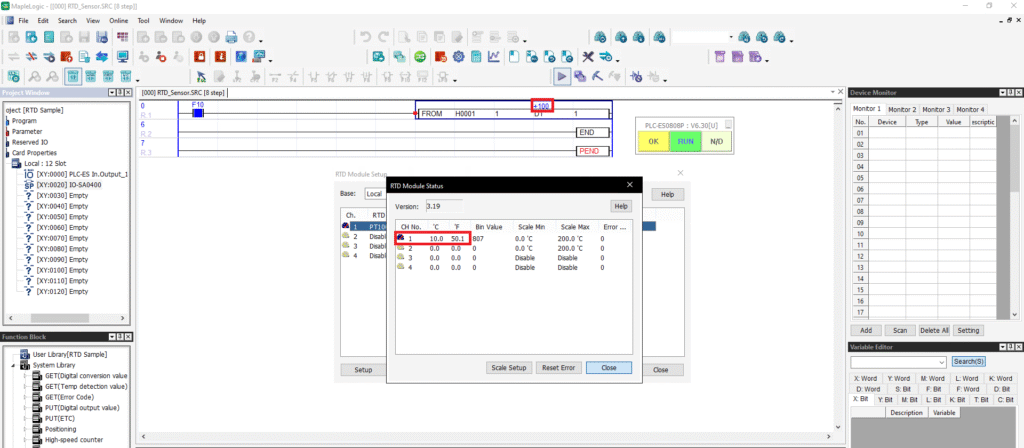The height and width of the screenshot is (448, 1024).
Task: Select the D: Word option in Variable Editor
Action: coord(867,389)
